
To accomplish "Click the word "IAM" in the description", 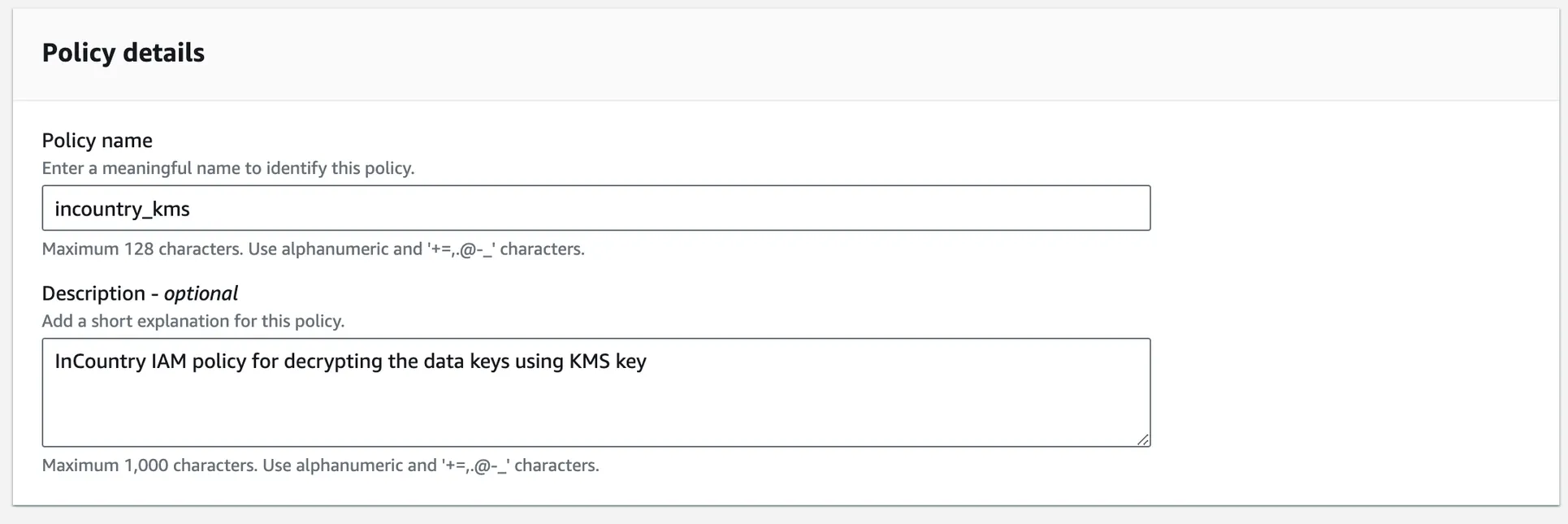I will 168,362.
